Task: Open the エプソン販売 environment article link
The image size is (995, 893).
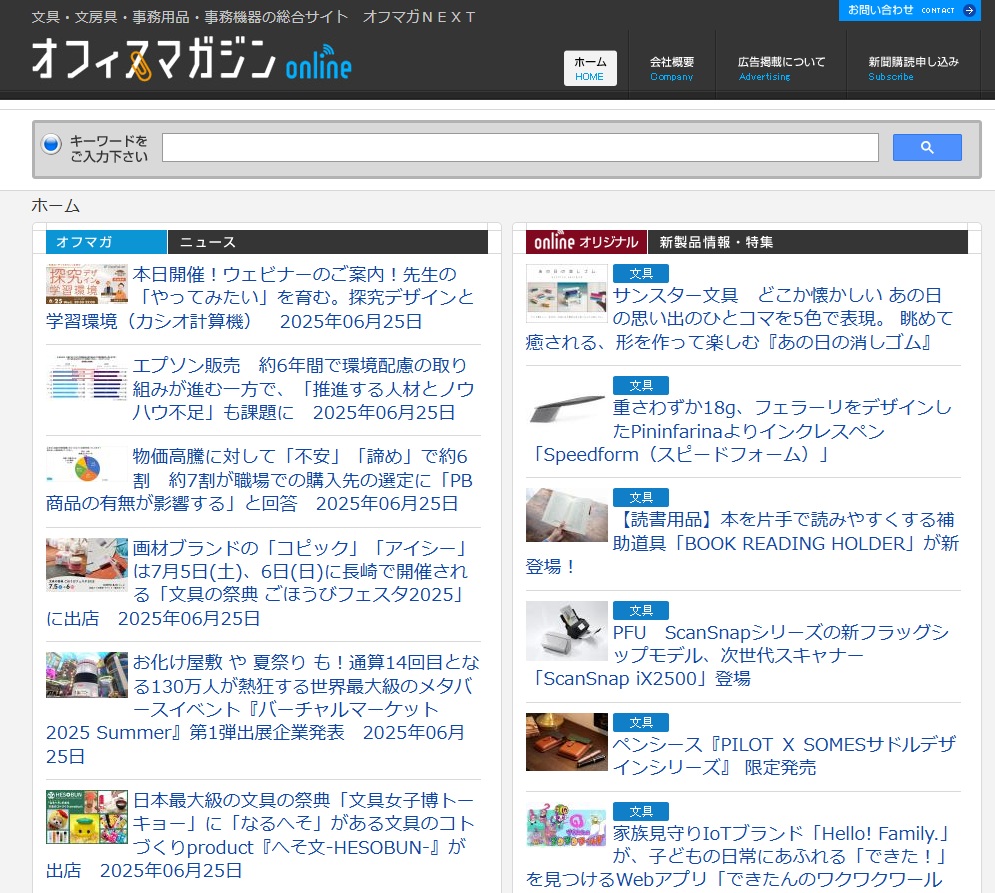Action: point(302,388)
